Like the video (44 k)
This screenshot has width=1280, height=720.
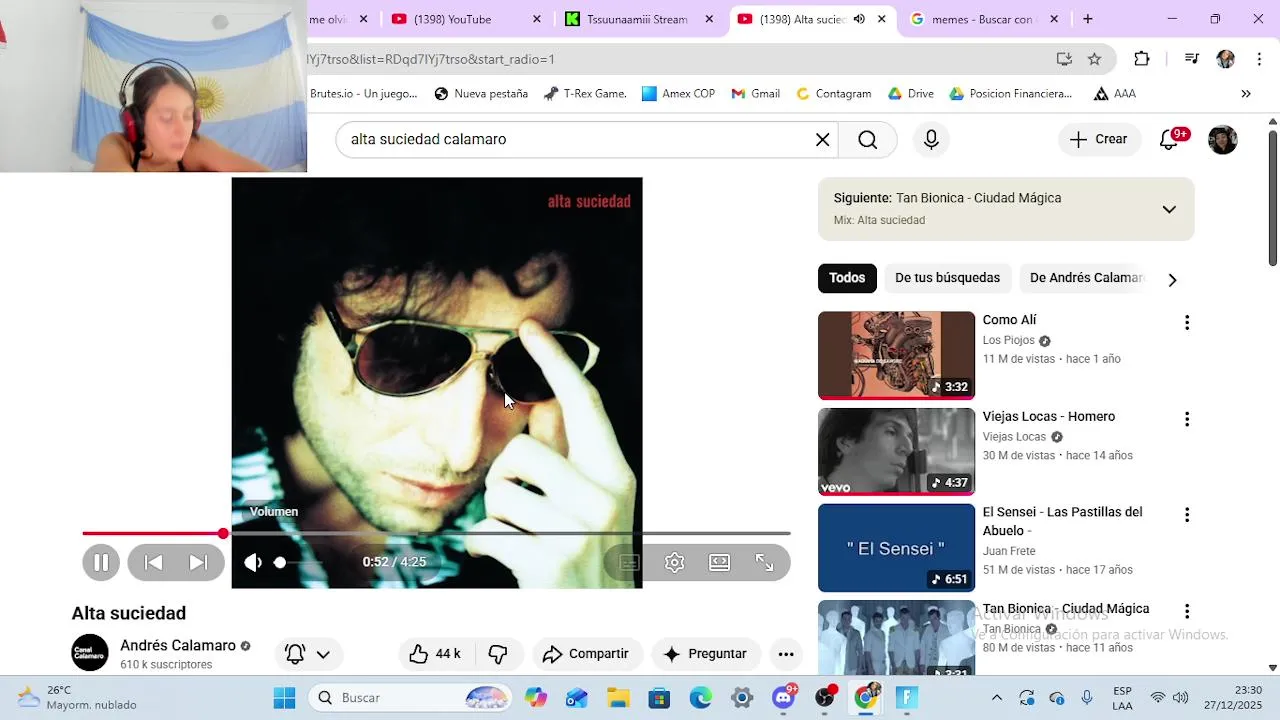coord(435,654)
